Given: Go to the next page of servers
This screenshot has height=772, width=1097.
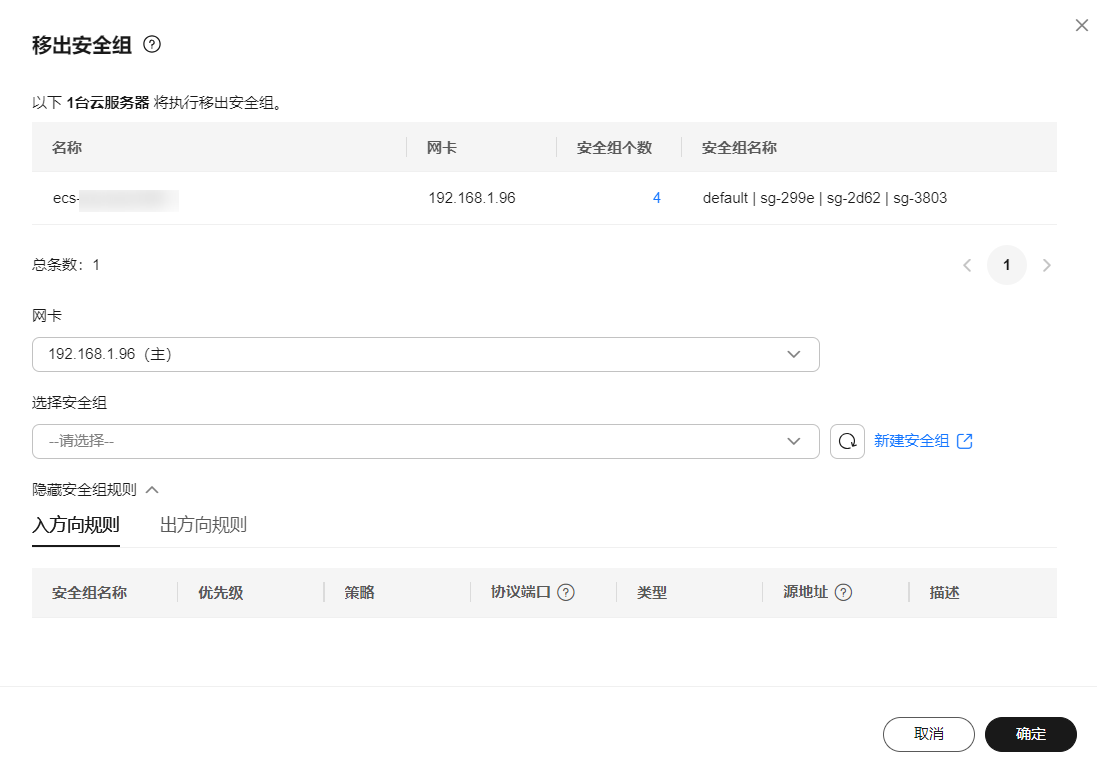Looking at the screenshot, I should tap(1046, 264).
